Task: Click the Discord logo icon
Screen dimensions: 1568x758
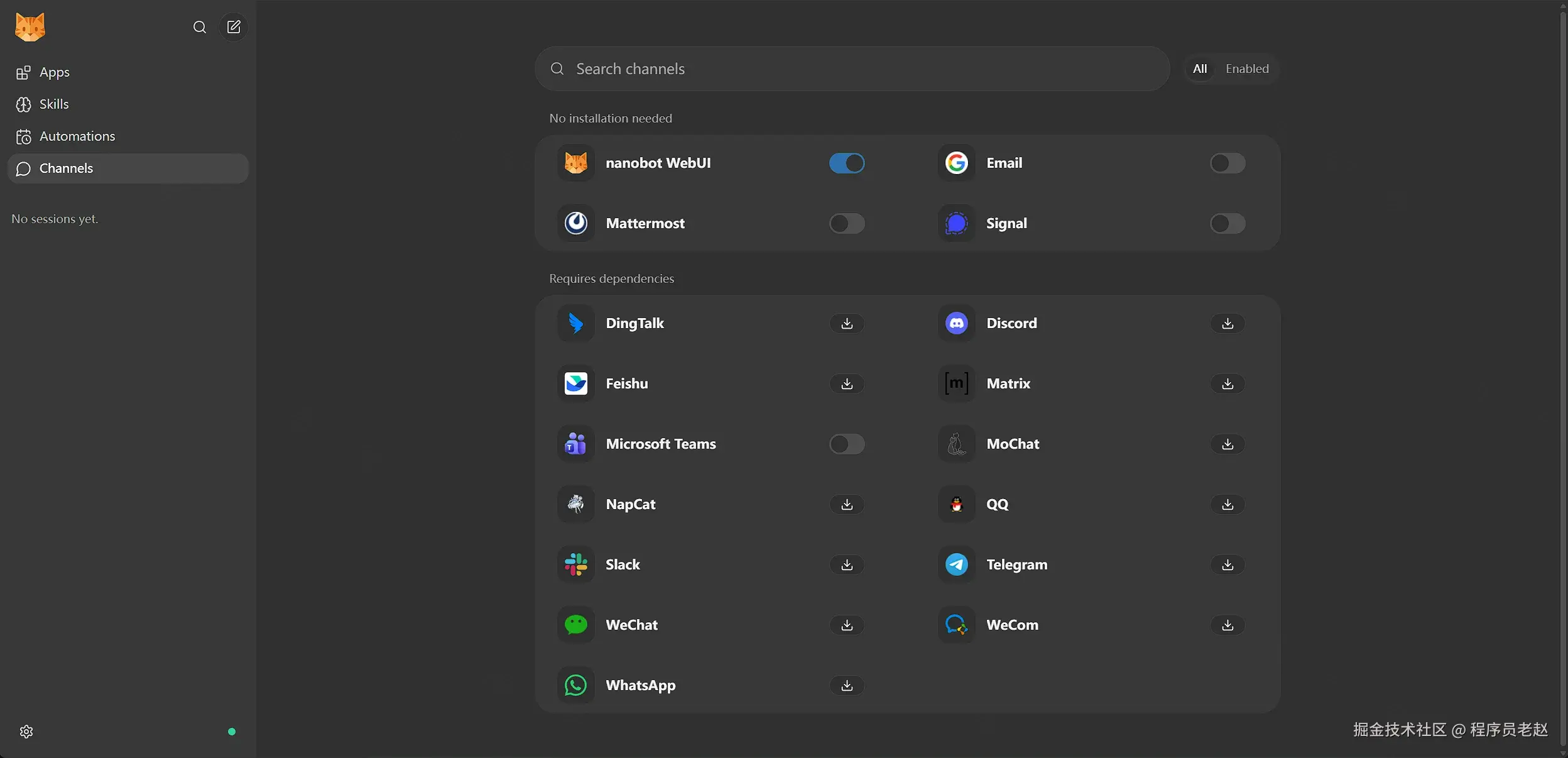Action: tap(957, 323)
